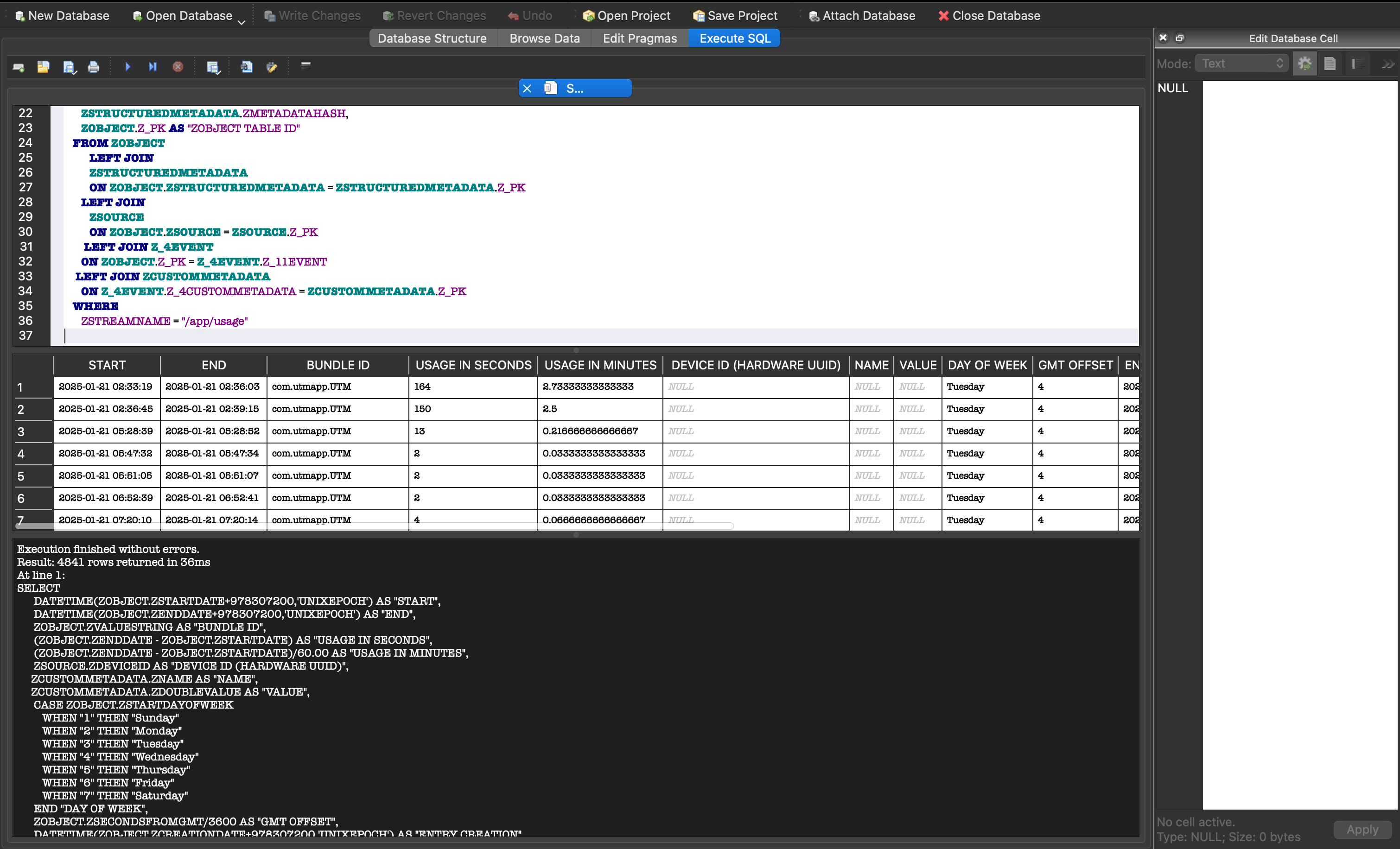The height and width of the screenshot is (849, 1400).
Task: Select result row number 5 header
Action: point(33,476)
